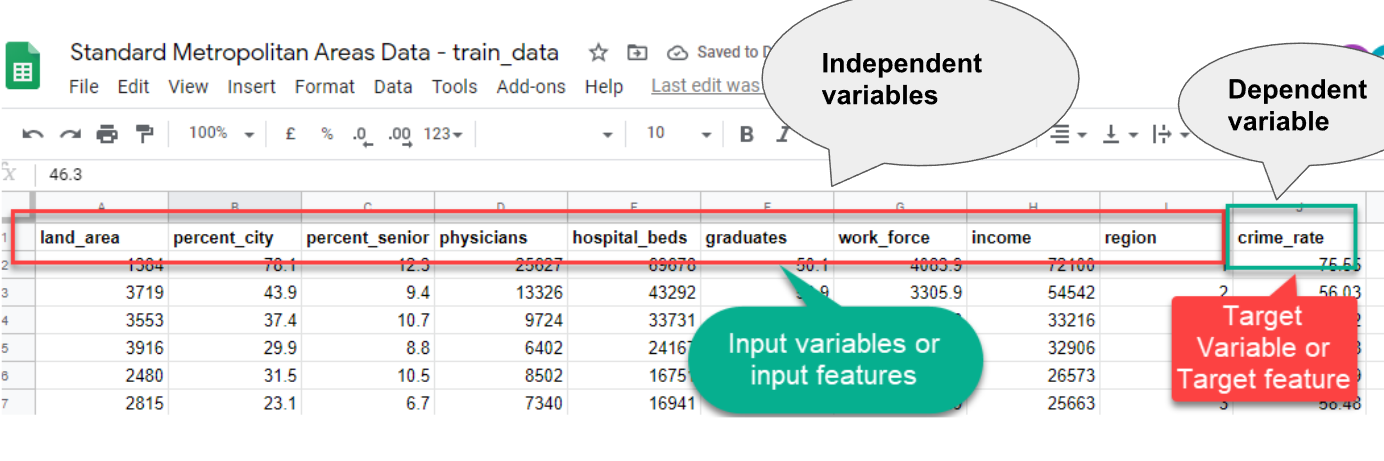Open the 123 more number formats dropdown
Viewport: 1384px width, 461px height.
[443, 134]
